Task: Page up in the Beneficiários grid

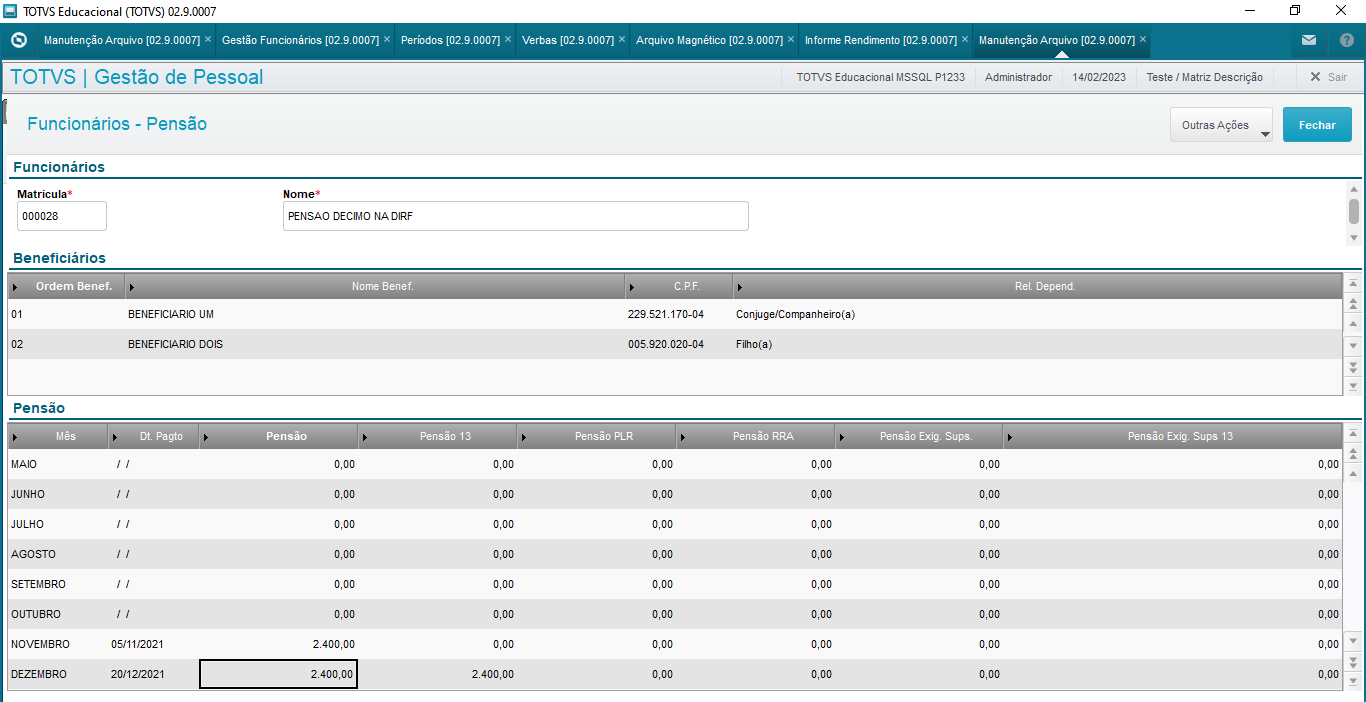Action: (1353, 304)
